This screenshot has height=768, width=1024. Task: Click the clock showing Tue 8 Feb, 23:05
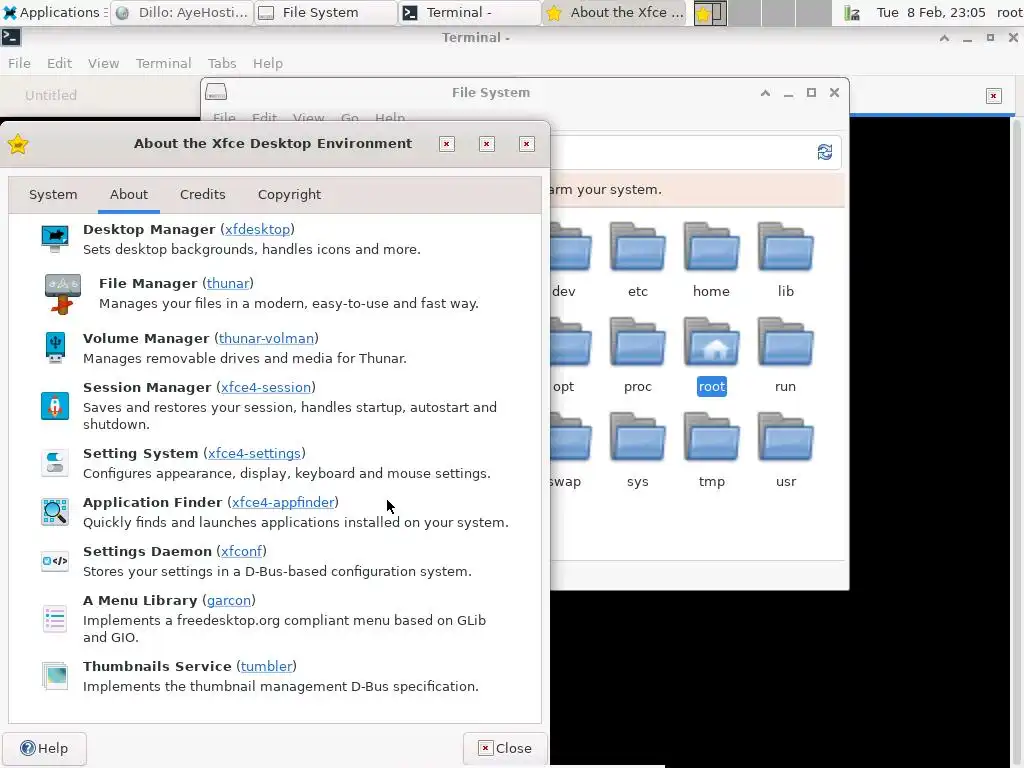[931, 12]
